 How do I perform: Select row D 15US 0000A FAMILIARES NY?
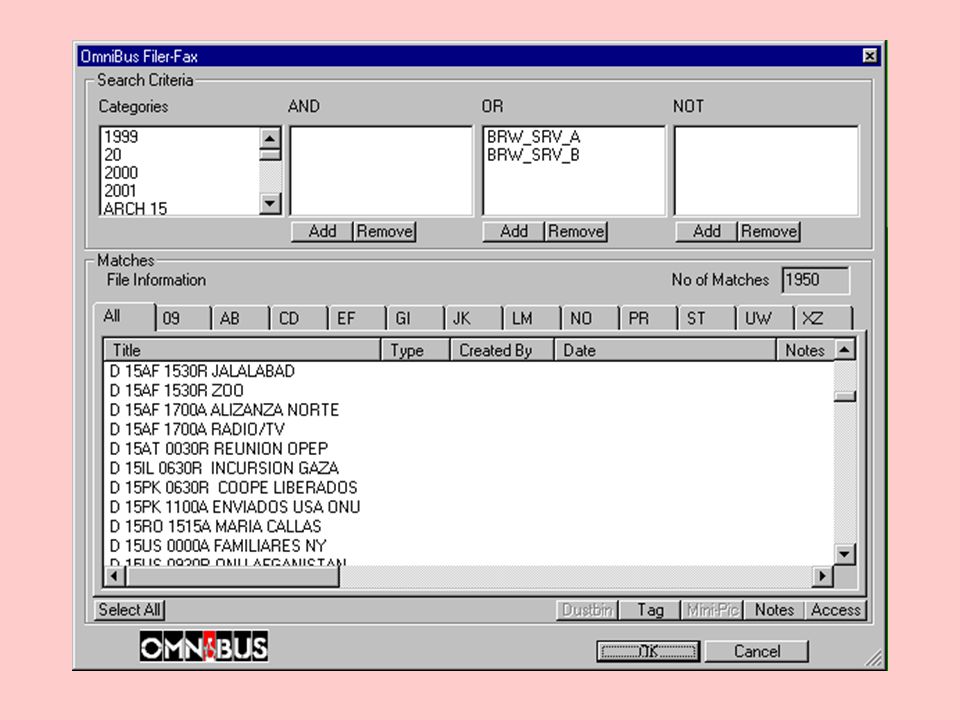tap(469, 546)
